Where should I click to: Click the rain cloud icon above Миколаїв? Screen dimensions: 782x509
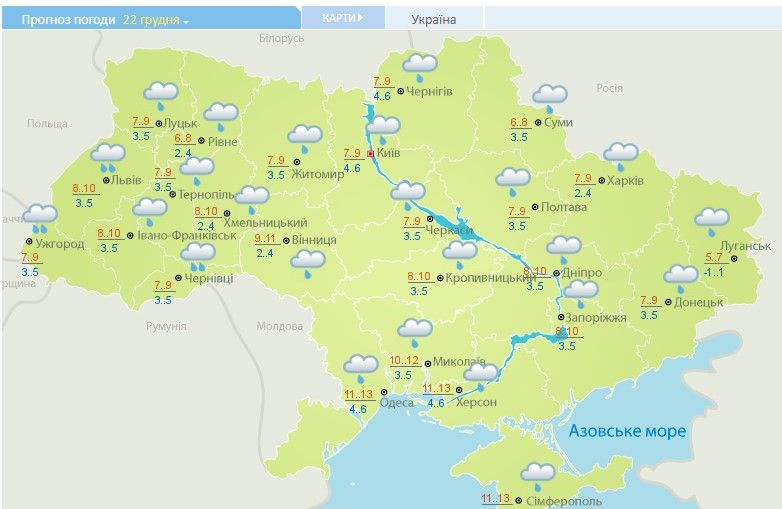415,333
